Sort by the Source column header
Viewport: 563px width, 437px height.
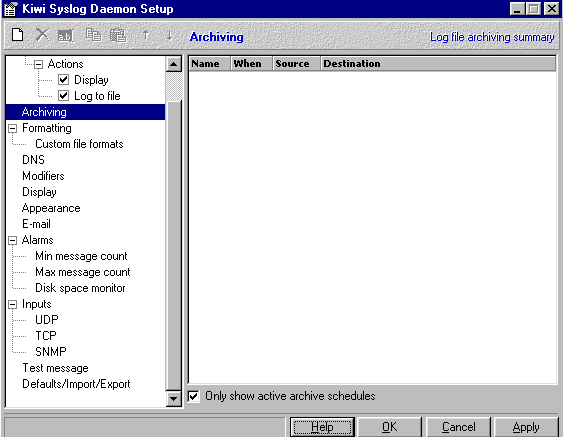tap(296, 64)
